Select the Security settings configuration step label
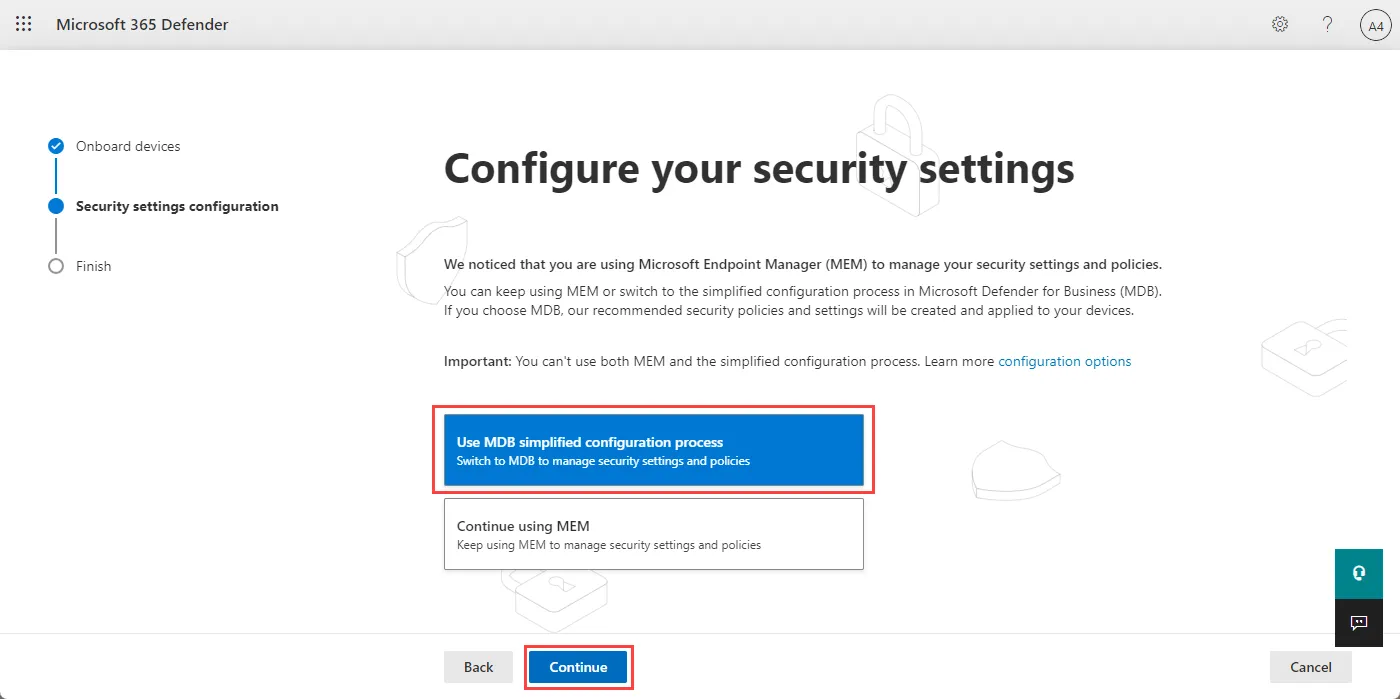This screenshot has width=1400, height=699. tap(177, 206)
